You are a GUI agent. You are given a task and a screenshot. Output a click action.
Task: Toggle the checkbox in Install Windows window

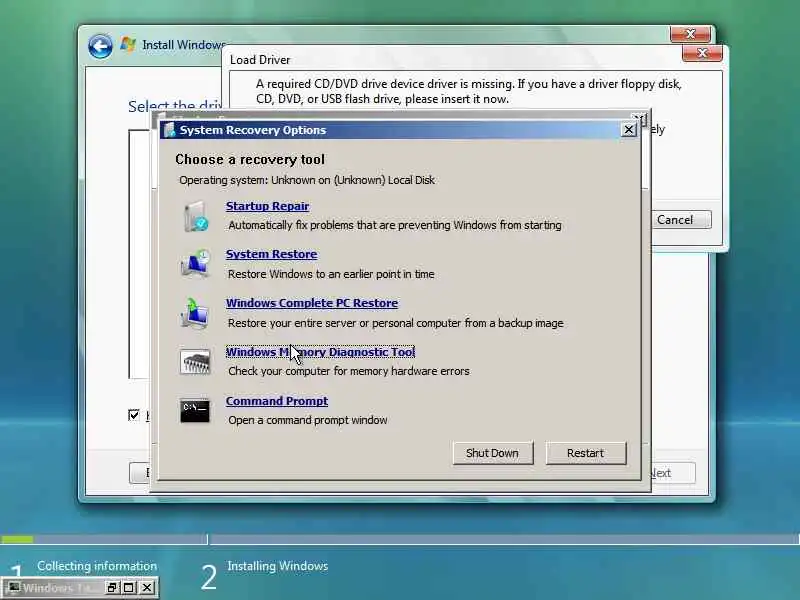[x=134, y=415]
